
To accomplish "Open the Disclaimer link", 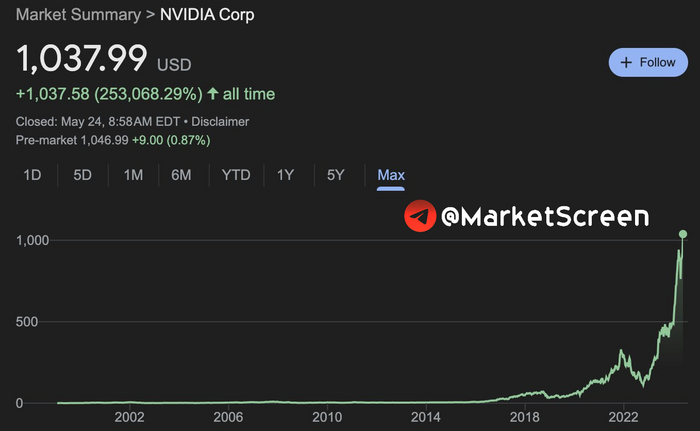I will (x=219, y=122).
